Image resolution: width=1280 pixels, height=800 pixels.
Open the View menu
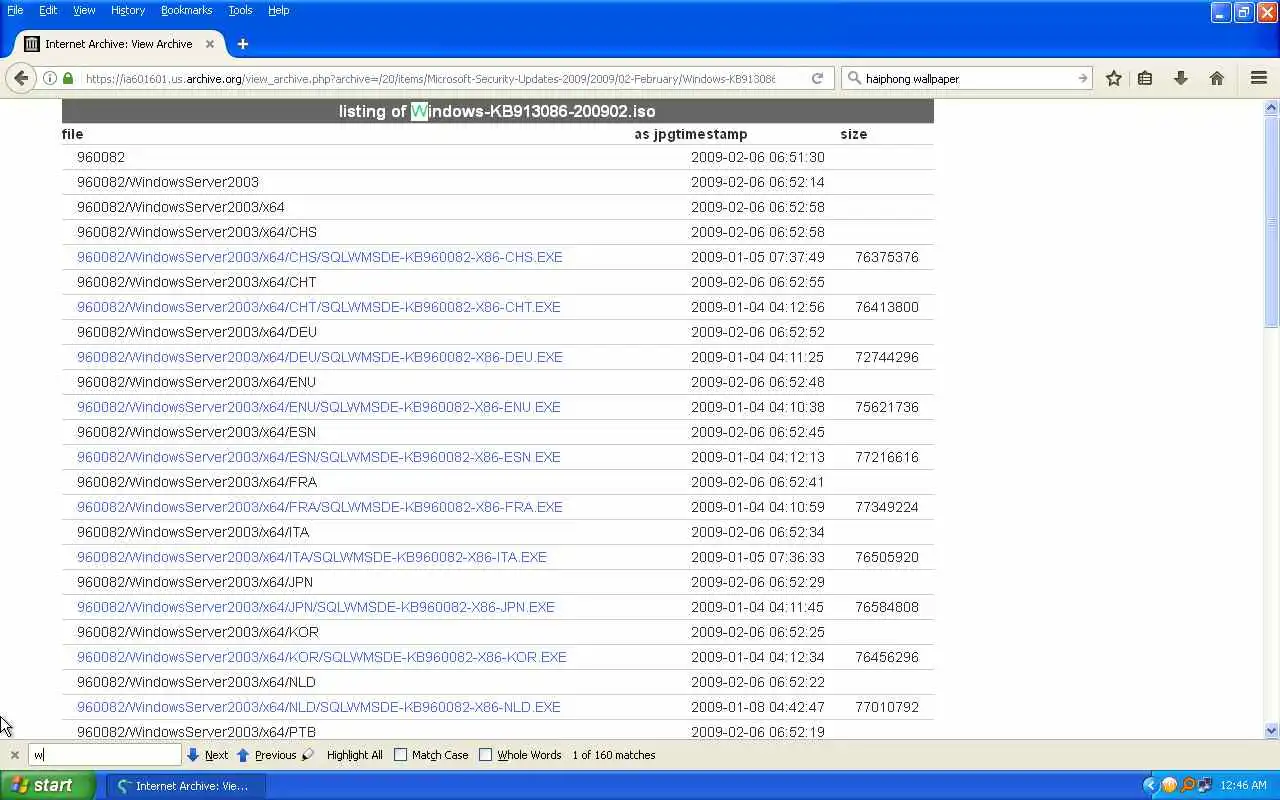point(84,10)
